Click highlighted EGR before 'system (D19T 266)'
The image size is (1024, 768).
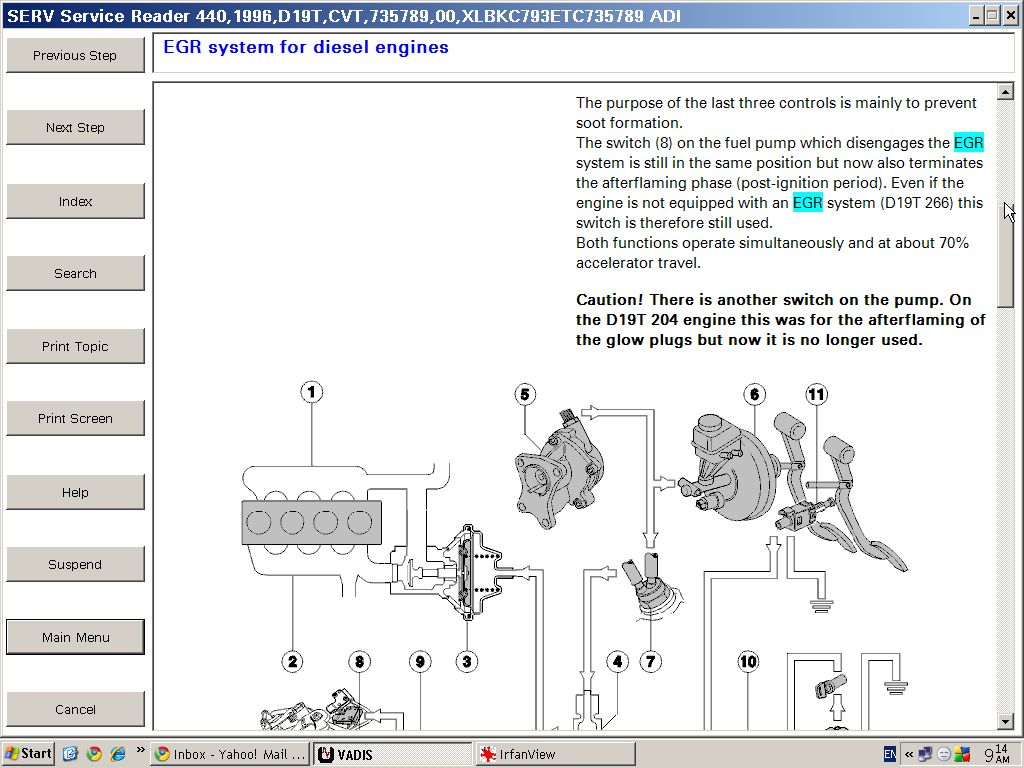[x=807, y=202]
